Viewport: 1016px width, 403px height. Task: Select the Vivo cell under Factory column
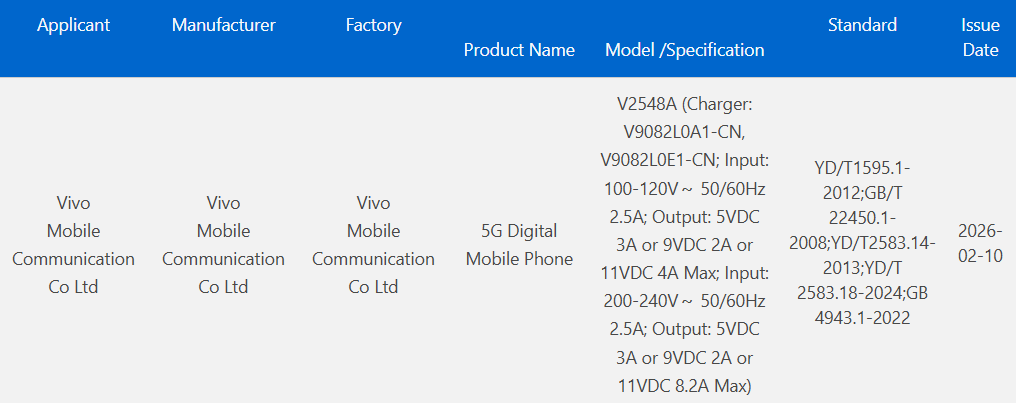tap(373, 245)
